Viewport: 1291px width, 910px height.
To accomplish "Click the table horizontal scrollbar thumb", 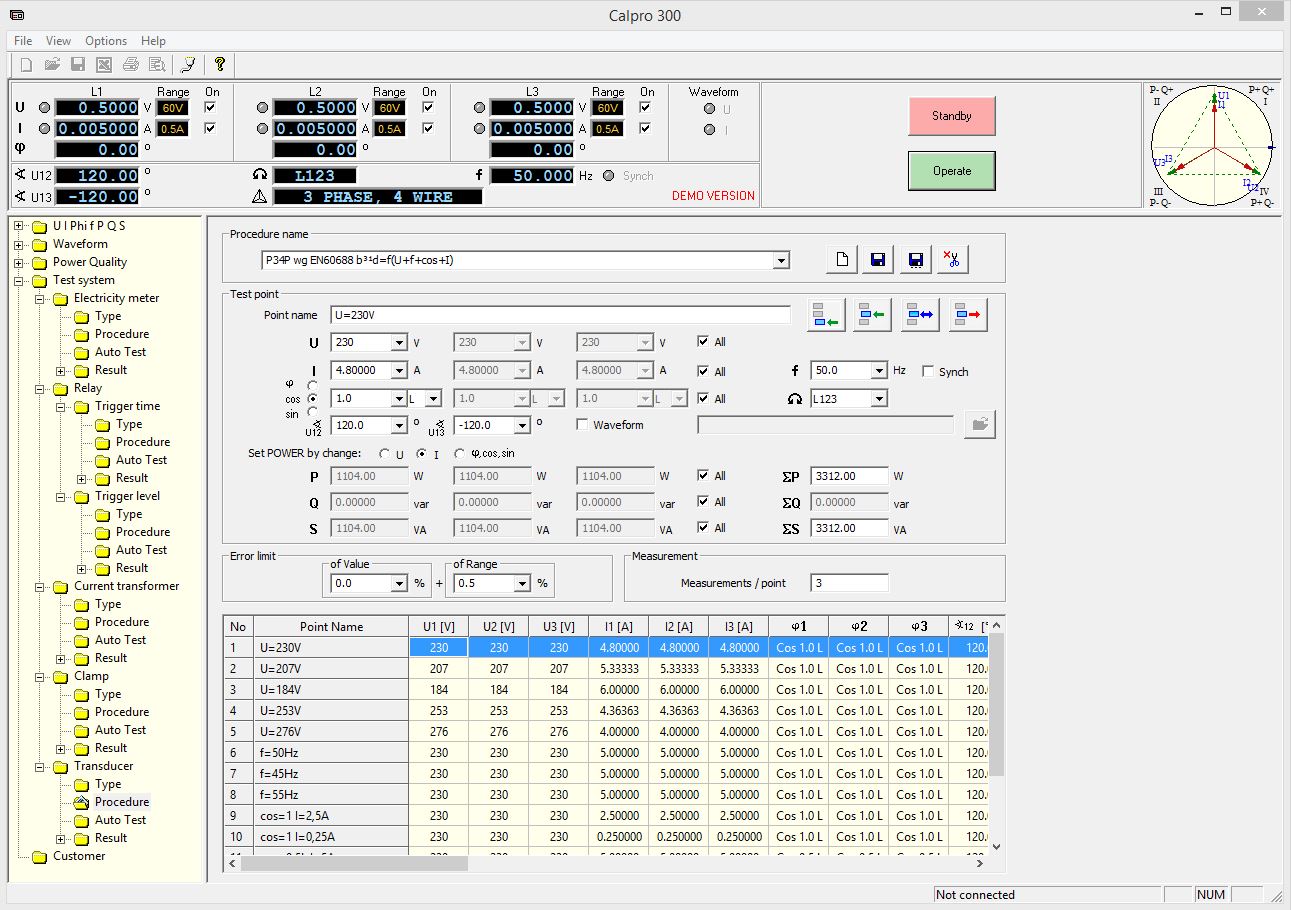I will (354, 863).
